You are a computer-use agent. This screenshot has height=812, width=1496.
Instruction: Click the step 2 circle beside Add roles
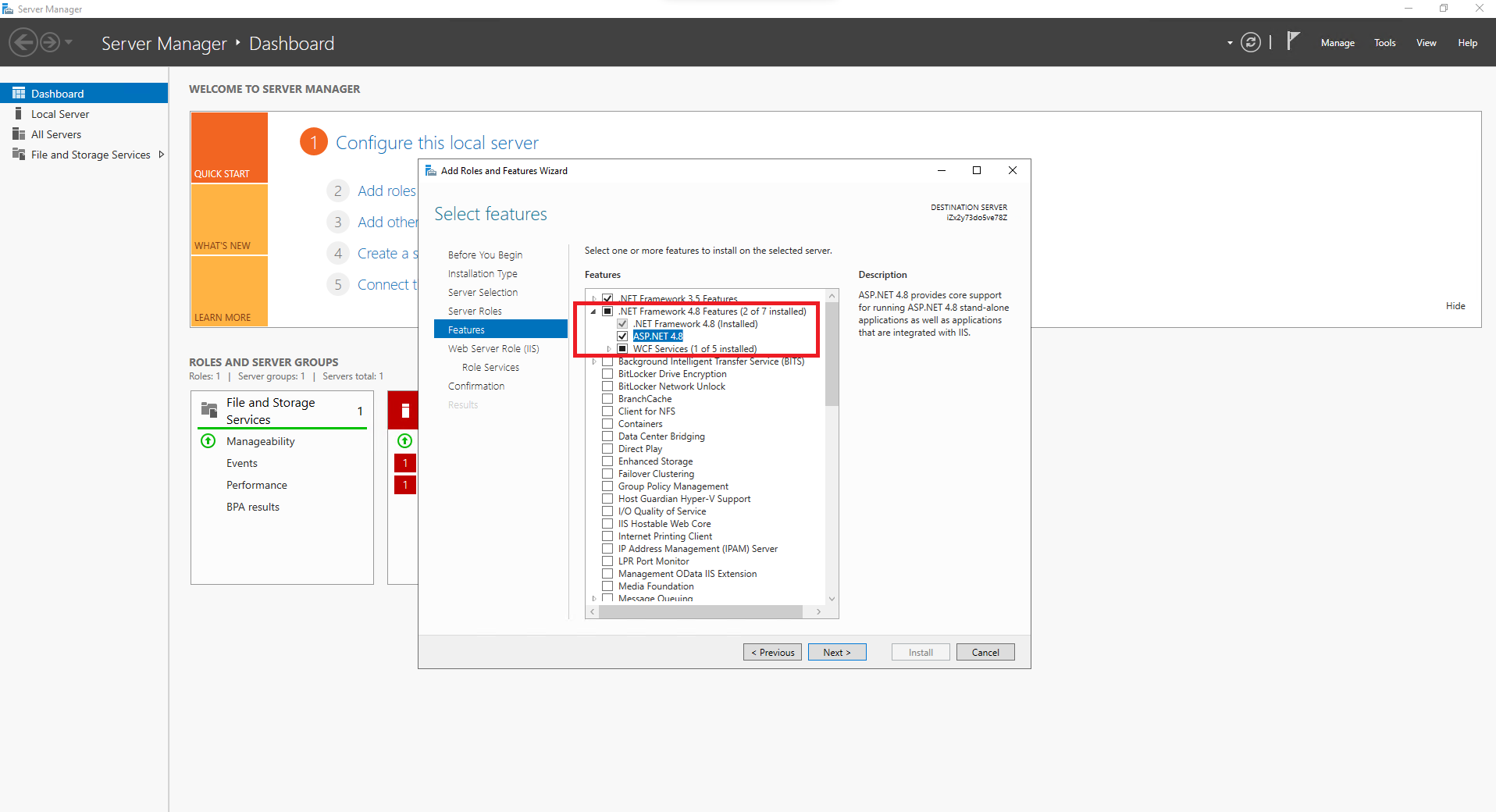click(x=337, y=191)
